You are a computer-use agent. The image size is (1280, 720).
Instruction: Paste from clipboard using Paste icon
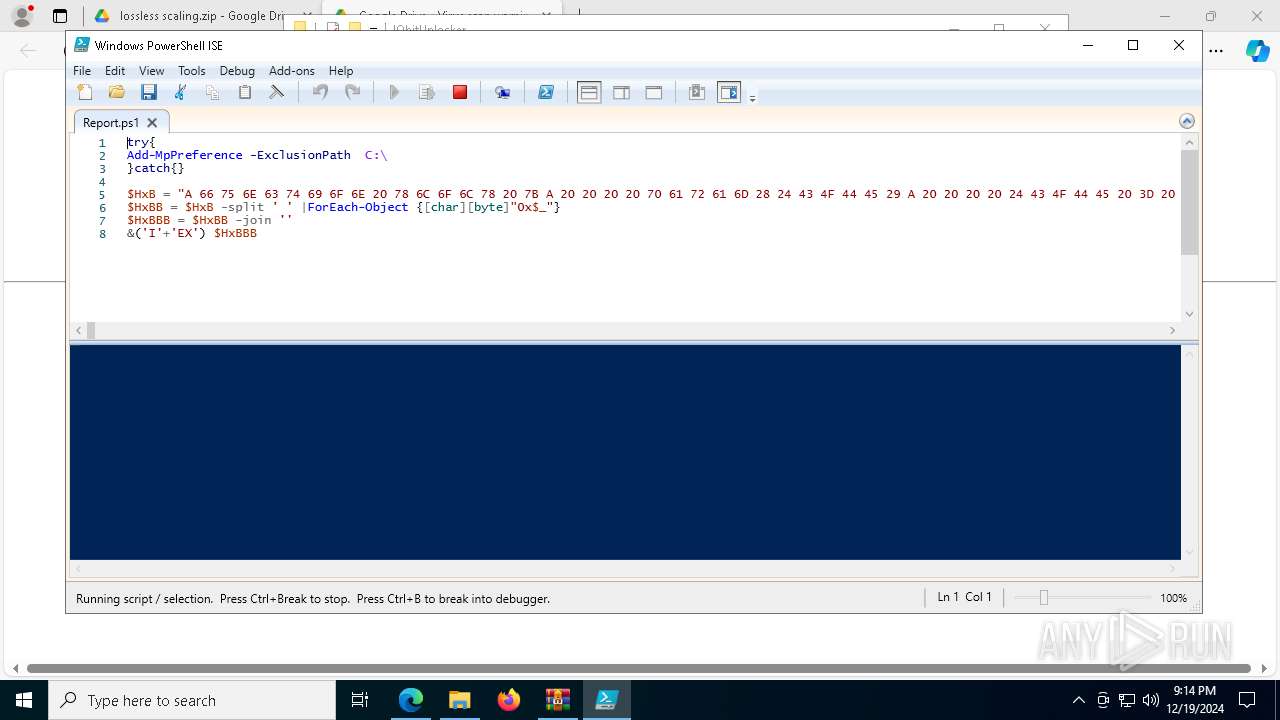(244, 92)
